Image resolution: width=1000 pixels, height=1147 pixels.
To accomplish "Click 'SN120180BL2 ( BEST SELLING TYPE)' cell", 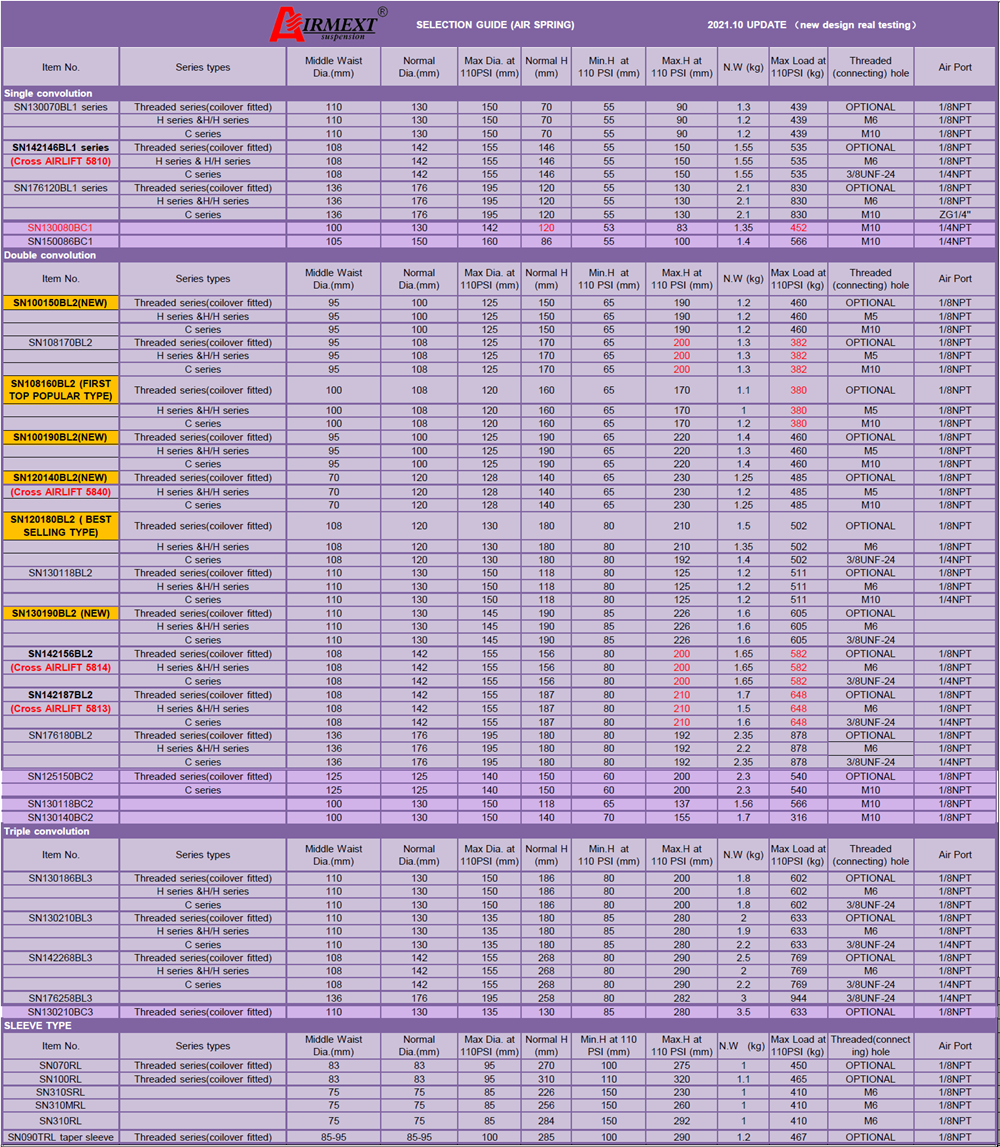I will pos(61,526).
